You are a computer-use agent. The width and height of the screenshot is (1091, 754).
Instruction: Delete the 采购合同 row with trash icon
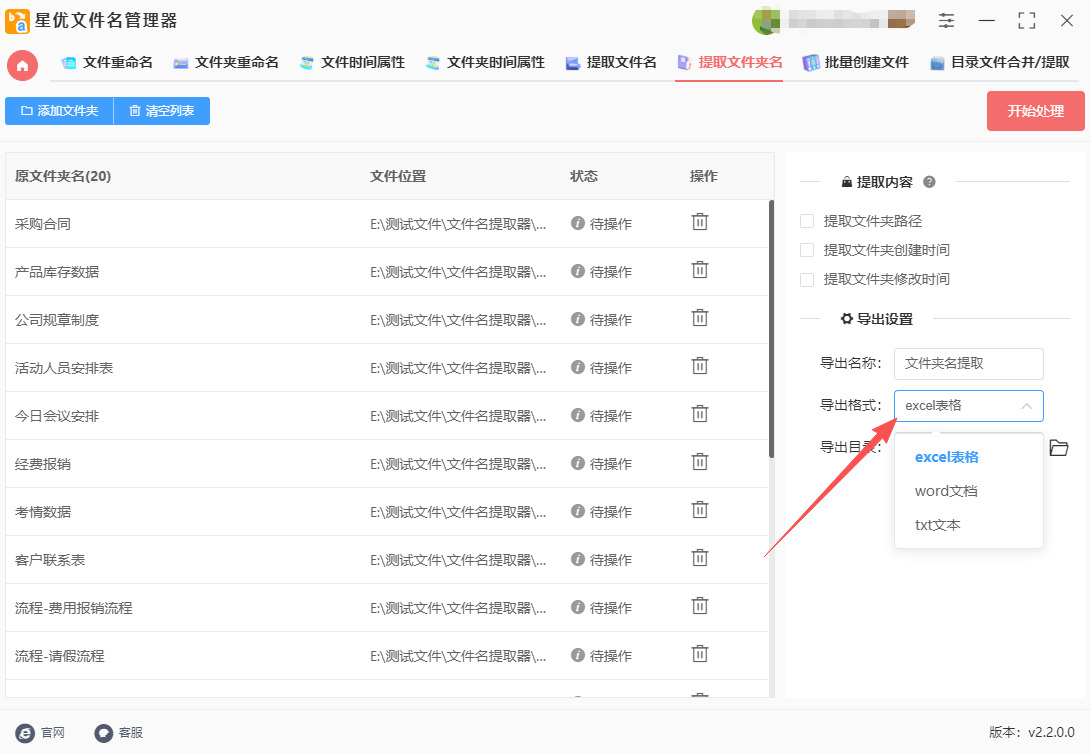click(700, 222)
